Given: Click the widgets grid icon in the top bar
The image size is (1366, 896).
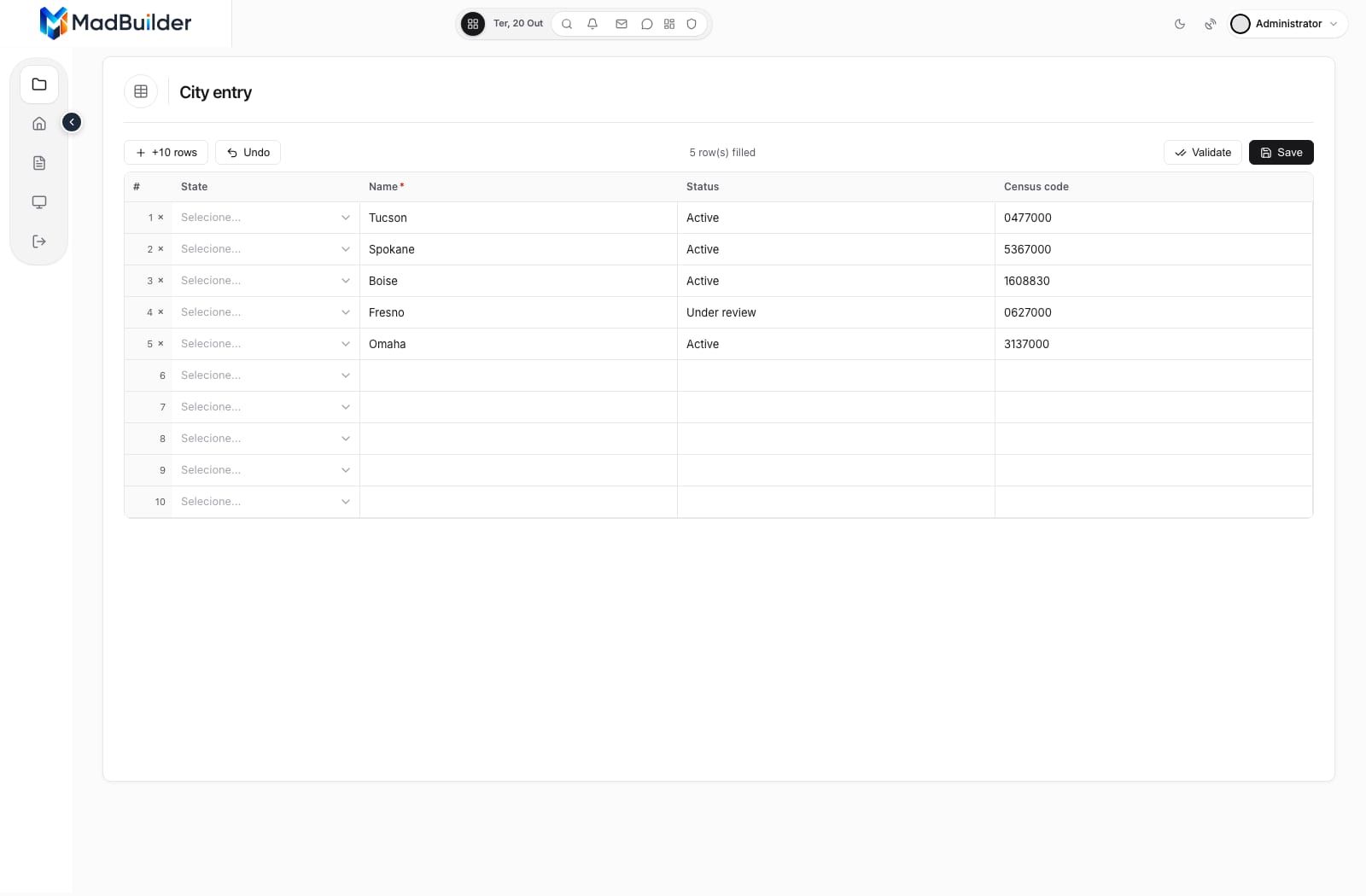Looking at the screenshot, I should 669,24.
